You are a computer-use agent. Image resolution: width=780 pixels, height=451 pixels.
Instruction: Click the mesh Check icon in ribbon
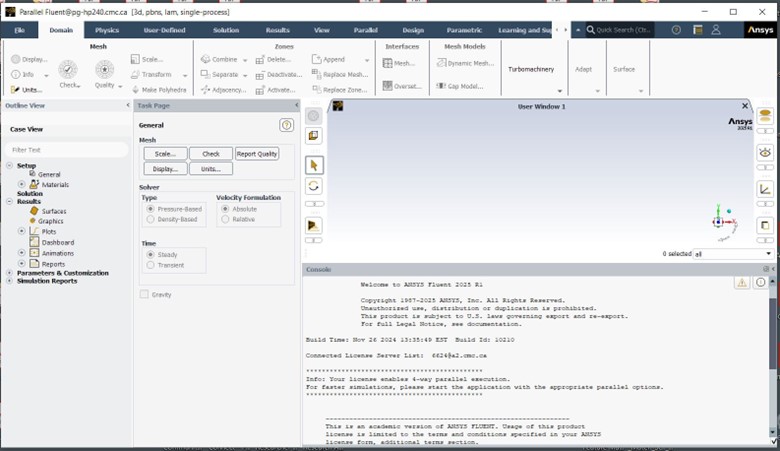coord(68,70)
